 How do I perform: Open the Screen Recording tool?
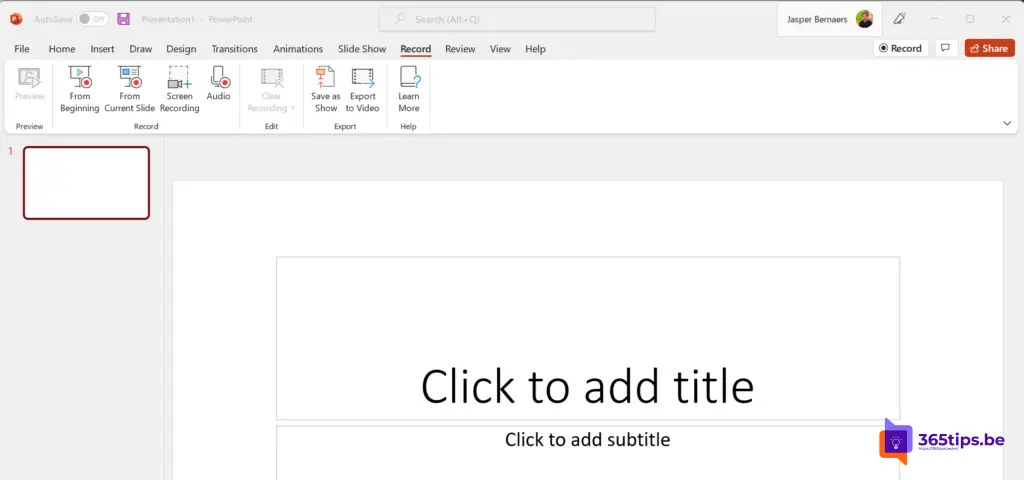tap(179, 89)
